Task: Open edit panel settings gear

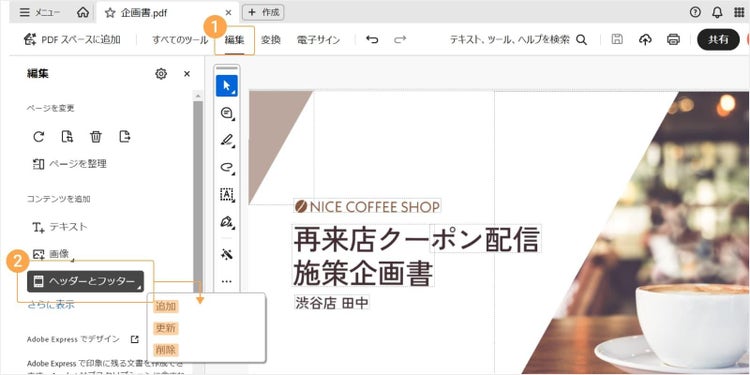Action: (x=161, y=74)
